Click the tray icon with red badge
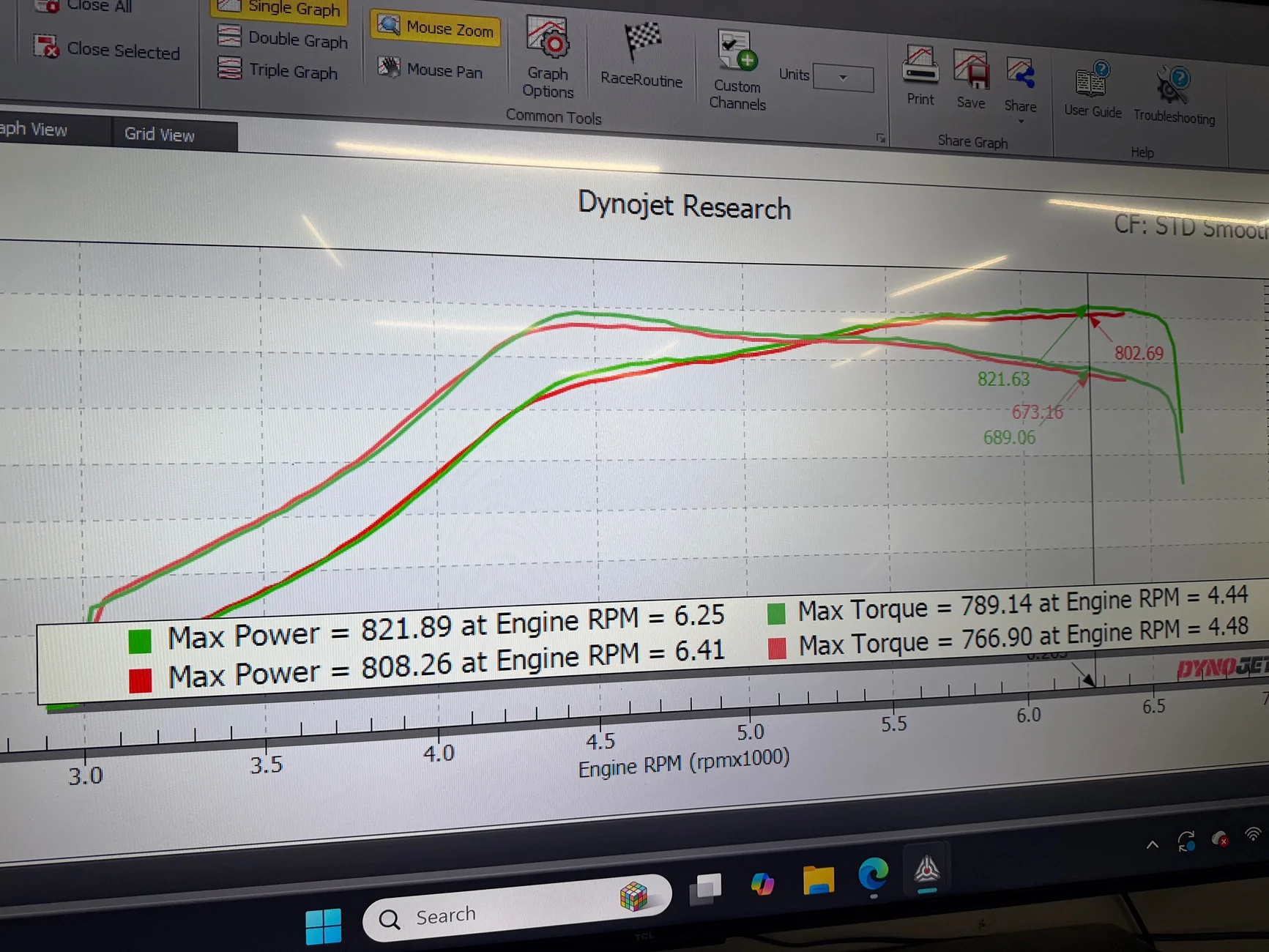The height and width of the screenshot is (952, 1269). (1220, 838)
